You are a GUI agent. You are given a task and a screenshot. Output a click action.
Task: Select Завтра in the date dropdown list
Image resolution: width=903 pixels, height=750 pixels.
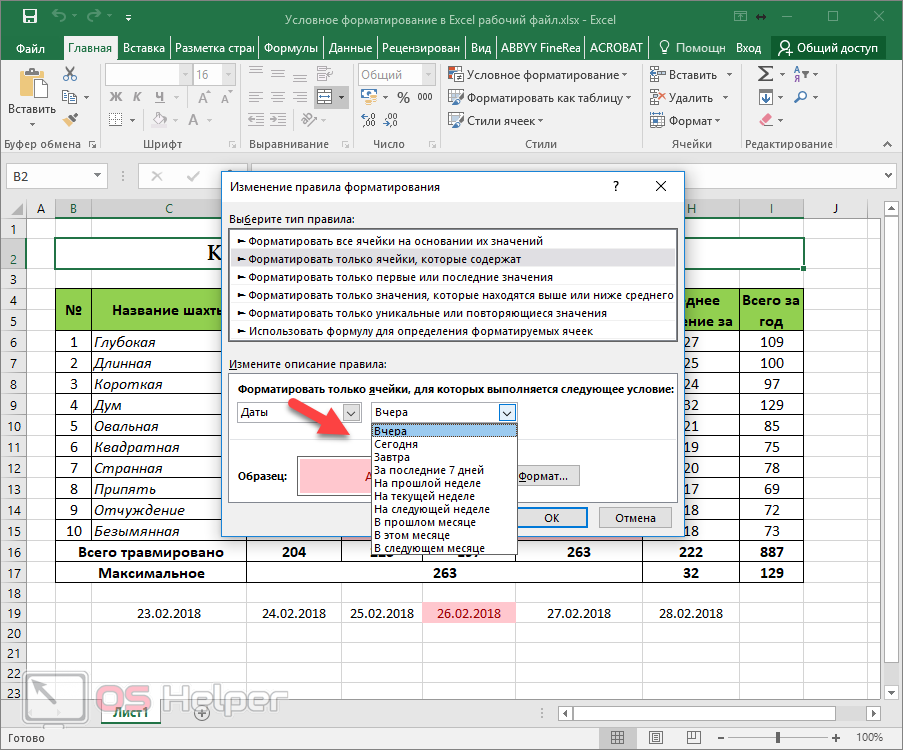coord(444,457)
